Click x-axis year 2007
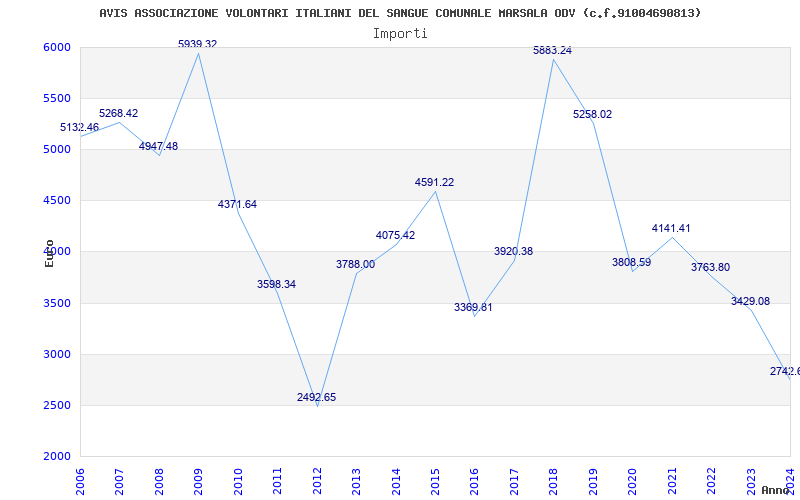The width and height of the screenshot is (800, 500). pos(119,481)
